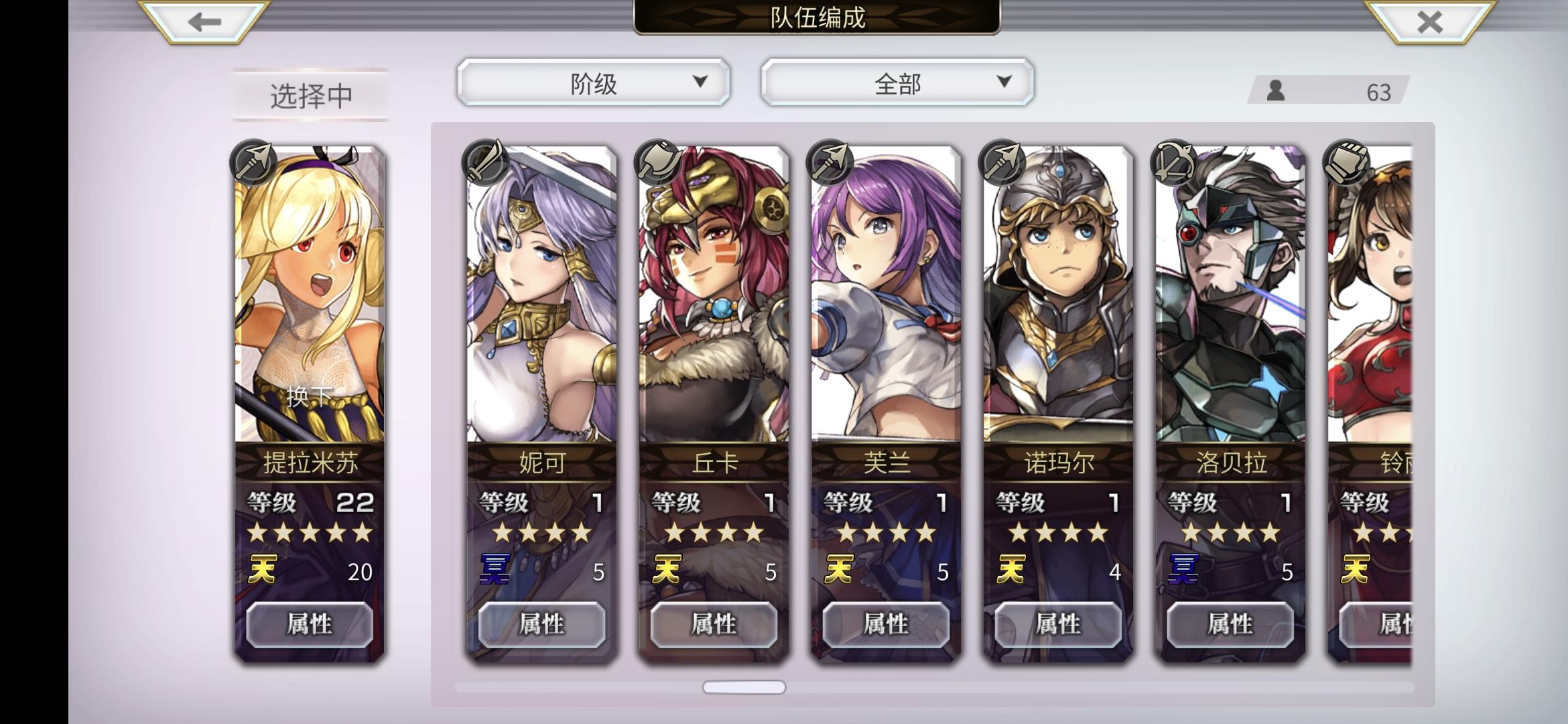This screenshot has height=724, width=1568.
Task: View 丘卡's 属性 button
Action: [x=714, y=624]
